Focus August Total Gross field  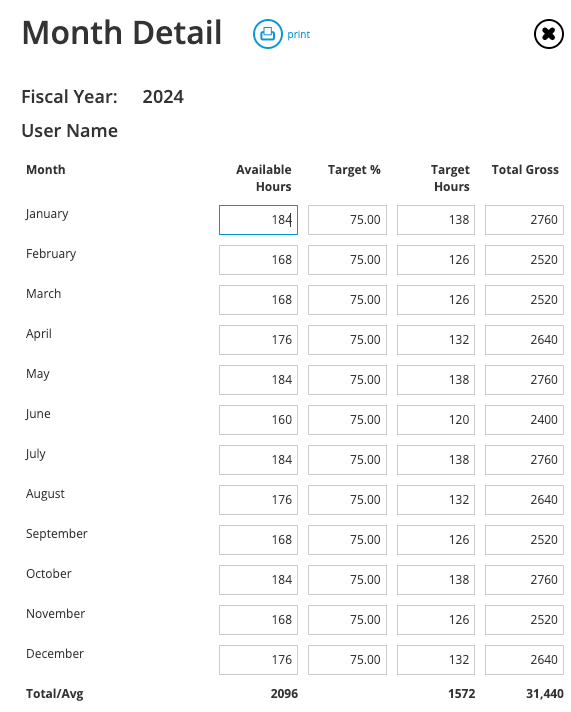coord(524,499)
